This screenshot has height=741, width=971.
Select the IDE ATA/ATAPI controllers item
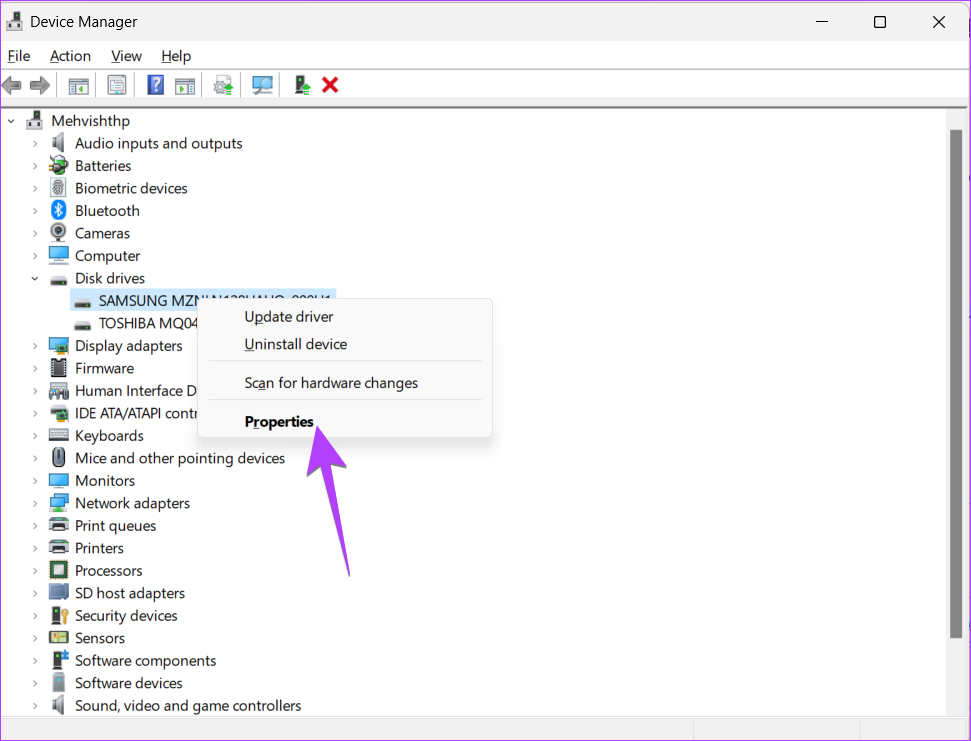click(136, 413)
